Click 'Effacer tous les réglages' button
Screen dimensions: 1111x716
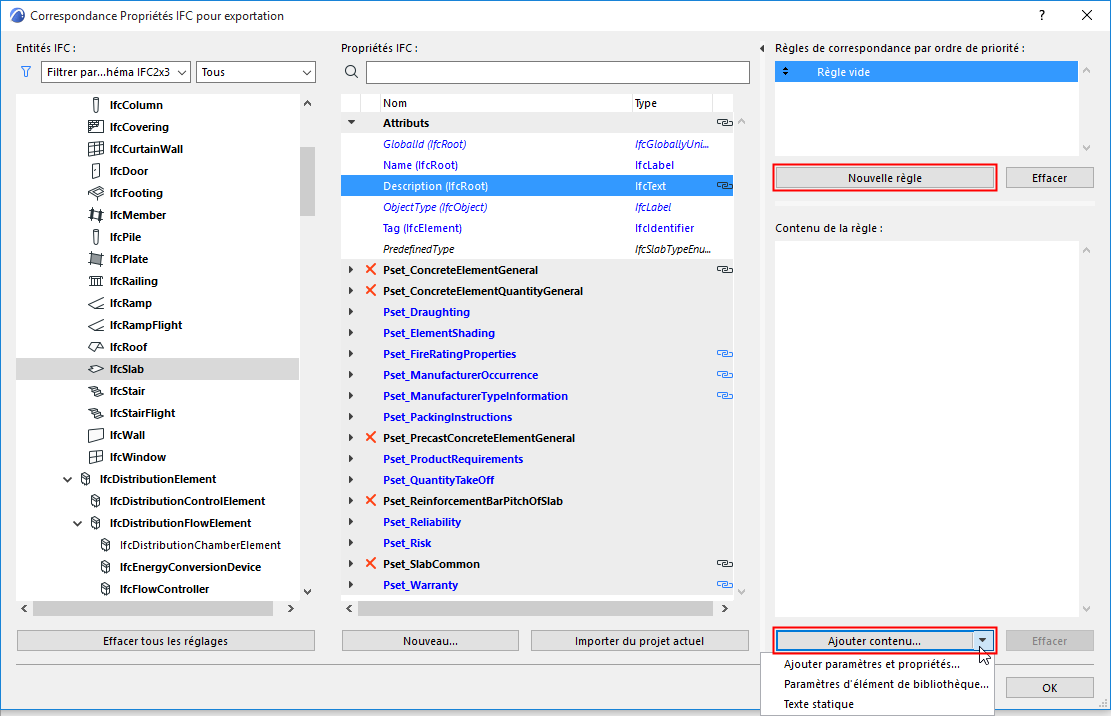tap(166, 641)
